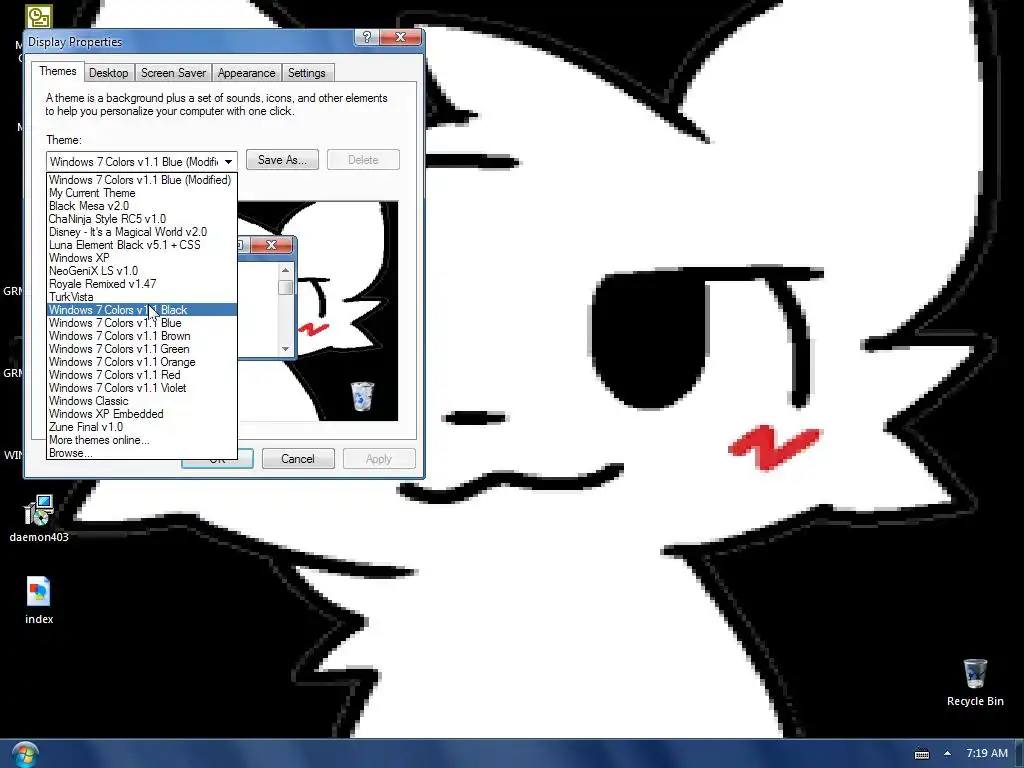Image resolution: width=1024 pixels, height=768 pixels.
Task: Choose the Browse... entry in theme list
Action: coord(140,453)
